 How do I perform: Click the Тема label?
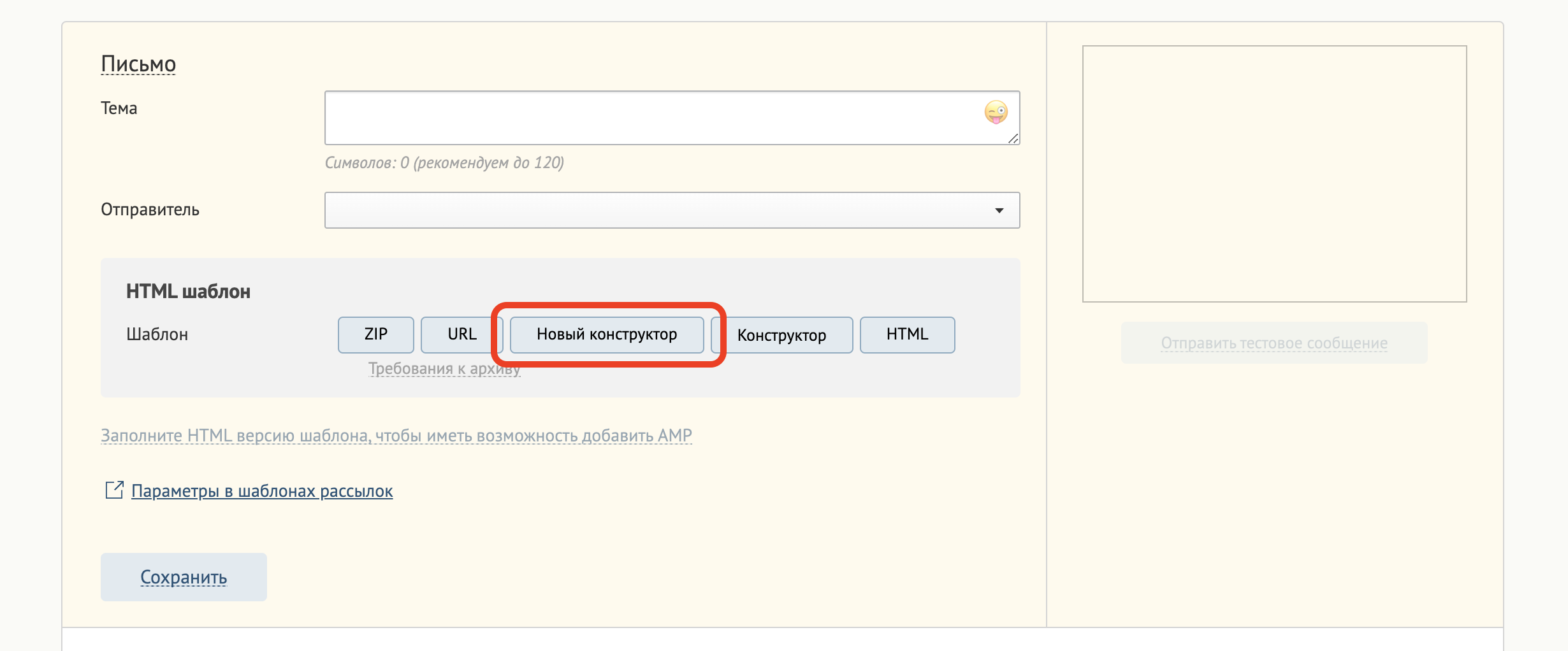pos(119,108)
